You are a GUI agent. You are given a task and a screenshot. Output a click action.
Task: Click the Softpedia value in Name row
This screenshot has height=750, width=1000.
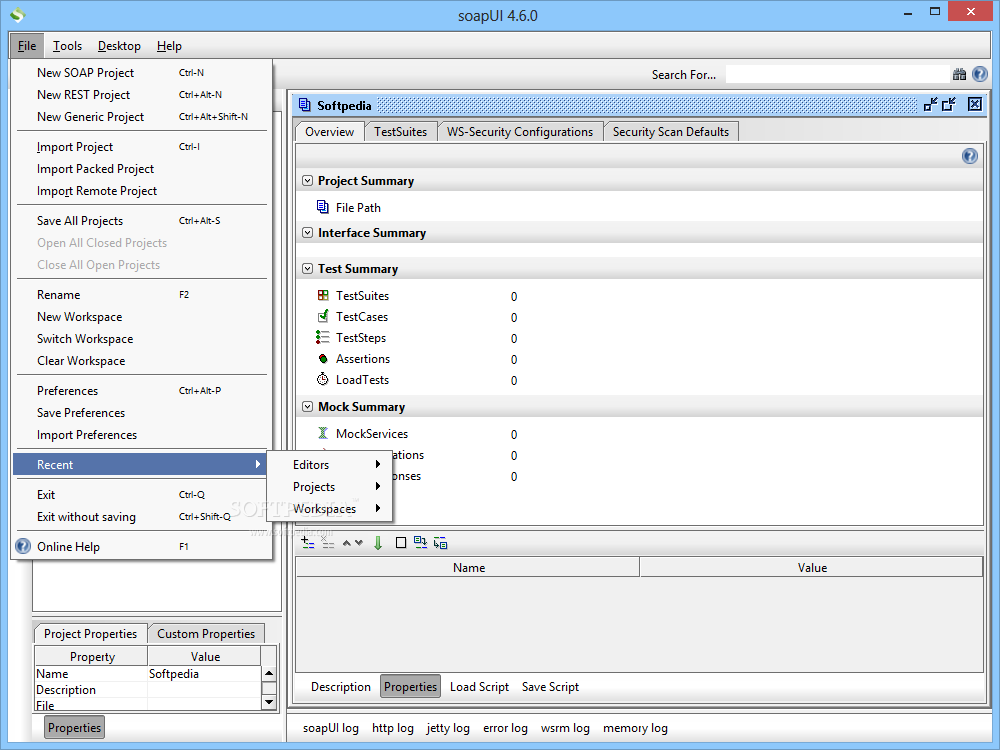pos(204,673)
